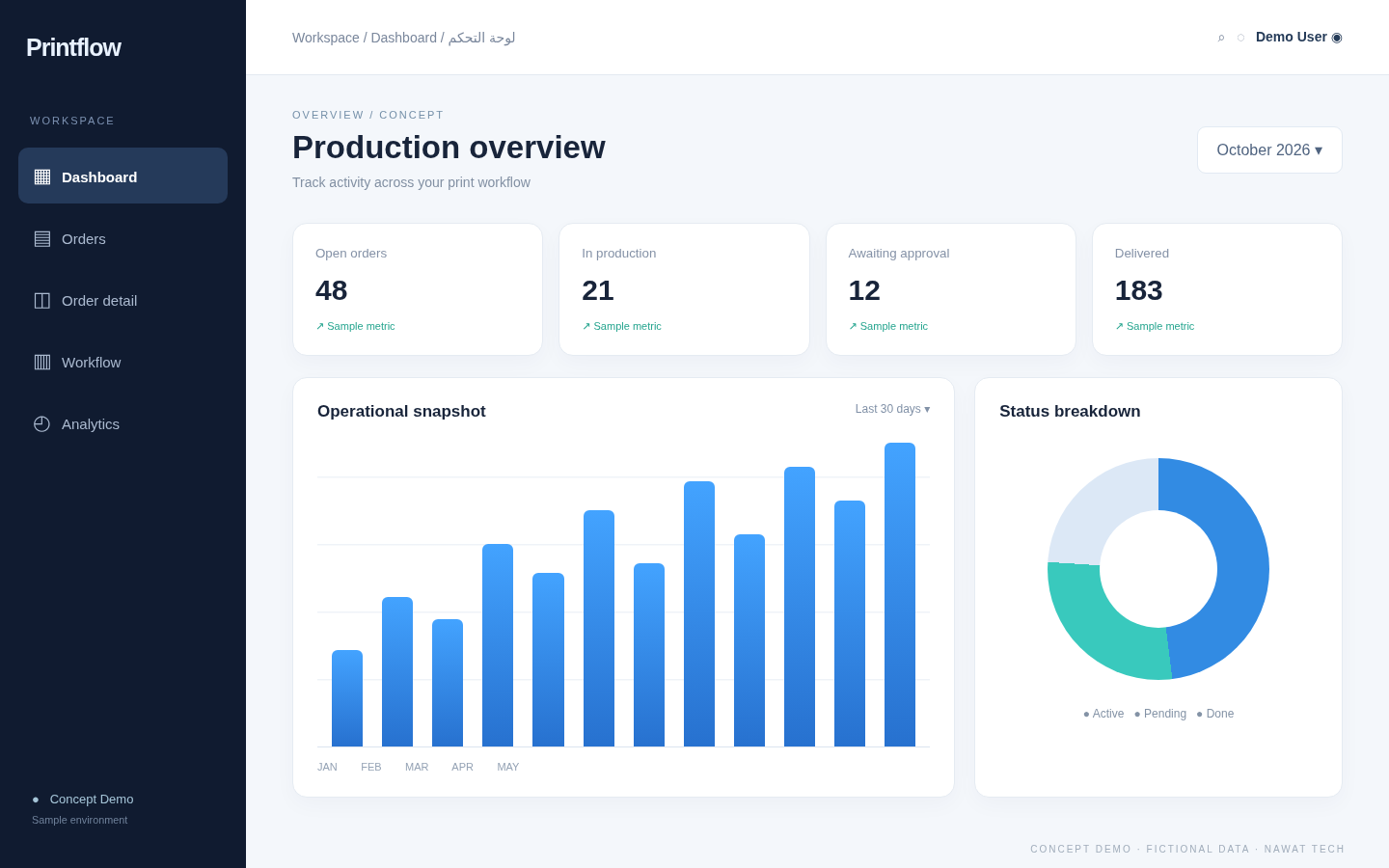This screenshot has height=868, width=1389.
Task: Click the Printflow logo
Action: 73,47
